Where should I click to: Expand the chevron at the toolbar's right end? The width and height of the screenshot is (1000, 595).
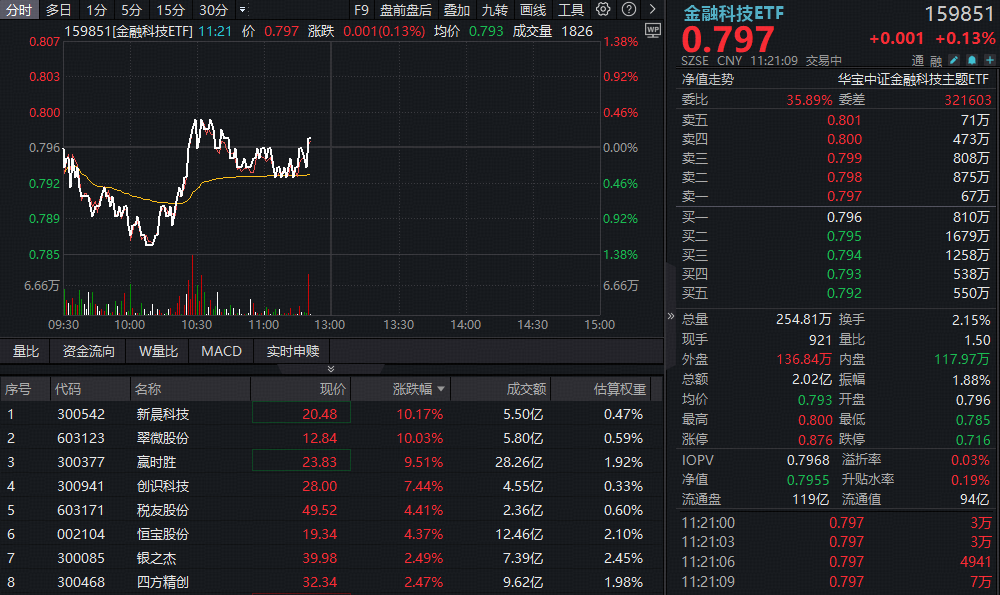coord(652,10)
